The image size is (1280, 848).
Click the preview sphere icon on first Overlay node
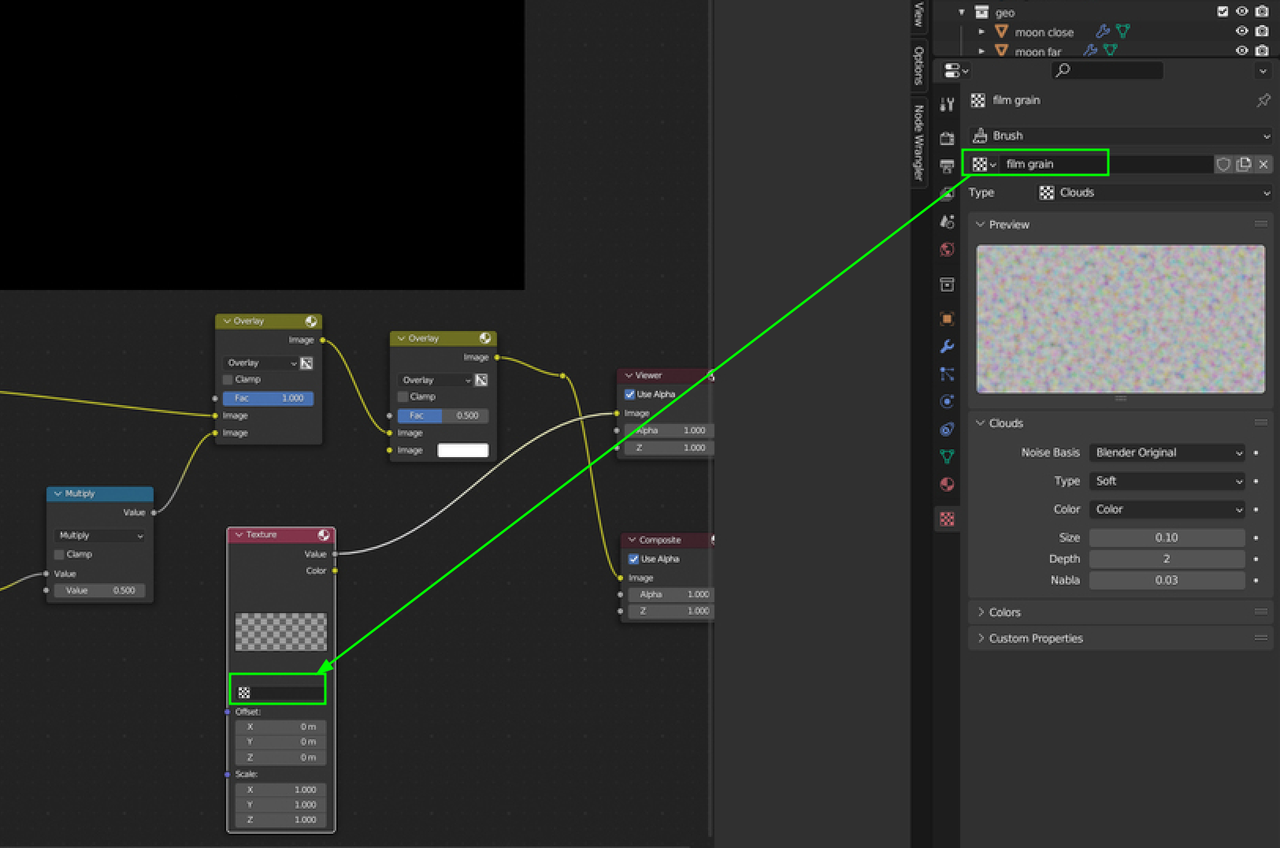click(311, 321)
